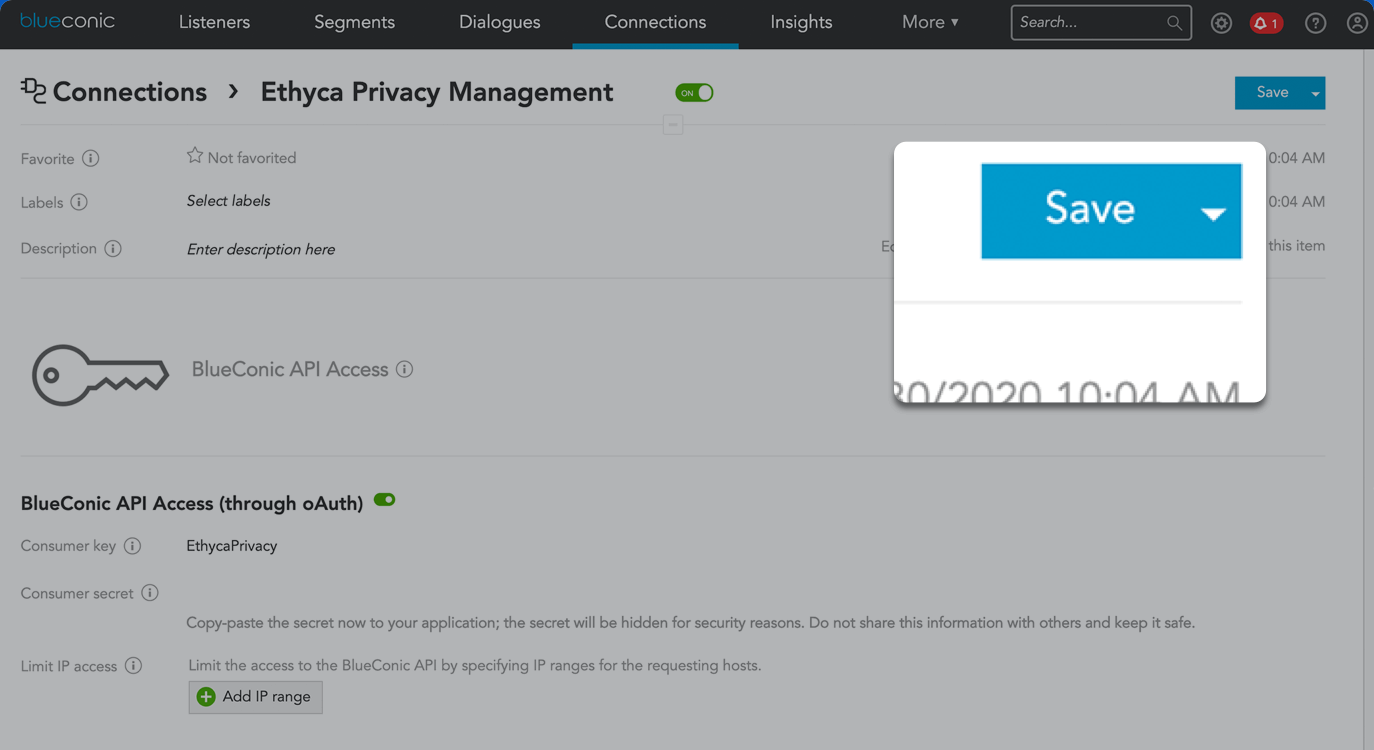1374x750 pixels.
Task: Click Enter description here field
Action: tap(260, 249)
